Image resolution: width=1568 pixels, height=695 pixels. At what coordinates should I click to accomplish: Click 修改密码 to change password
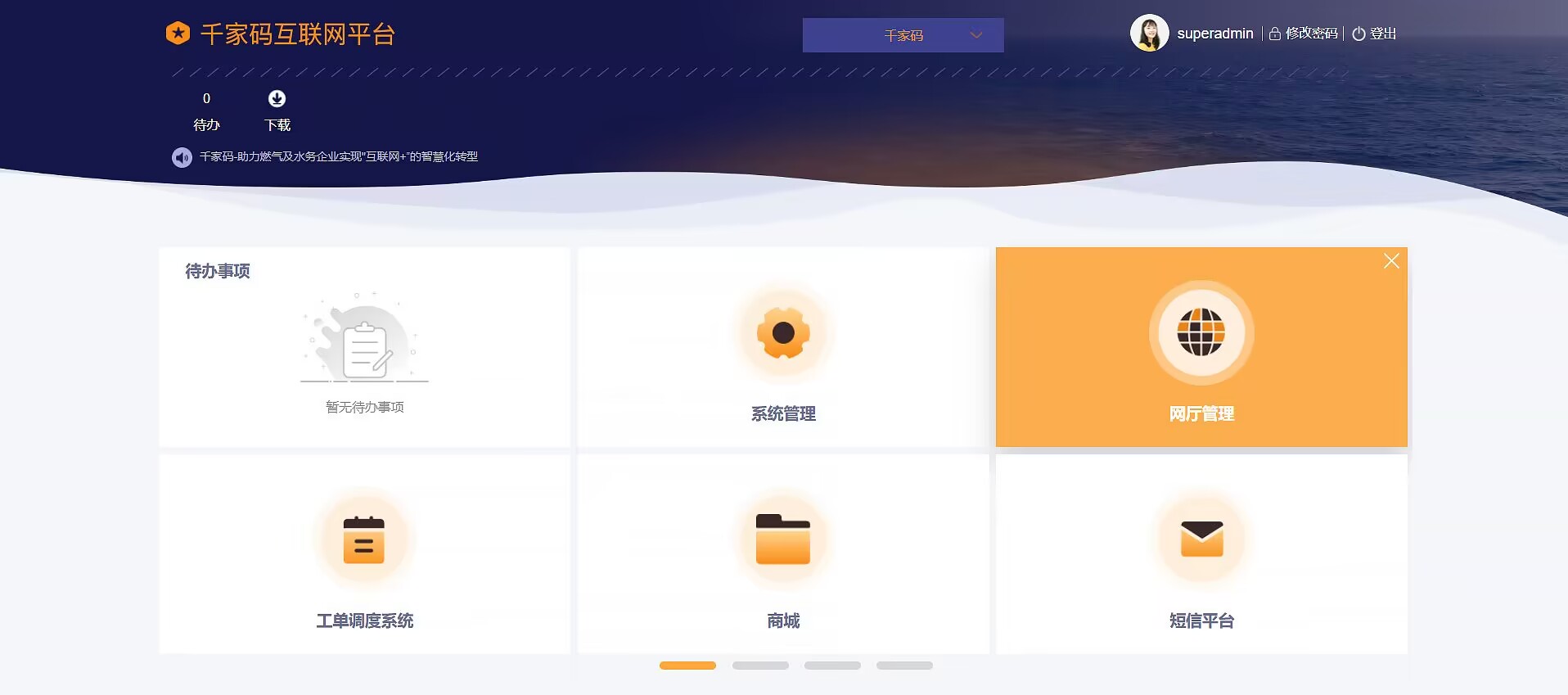pos(1304,34)
